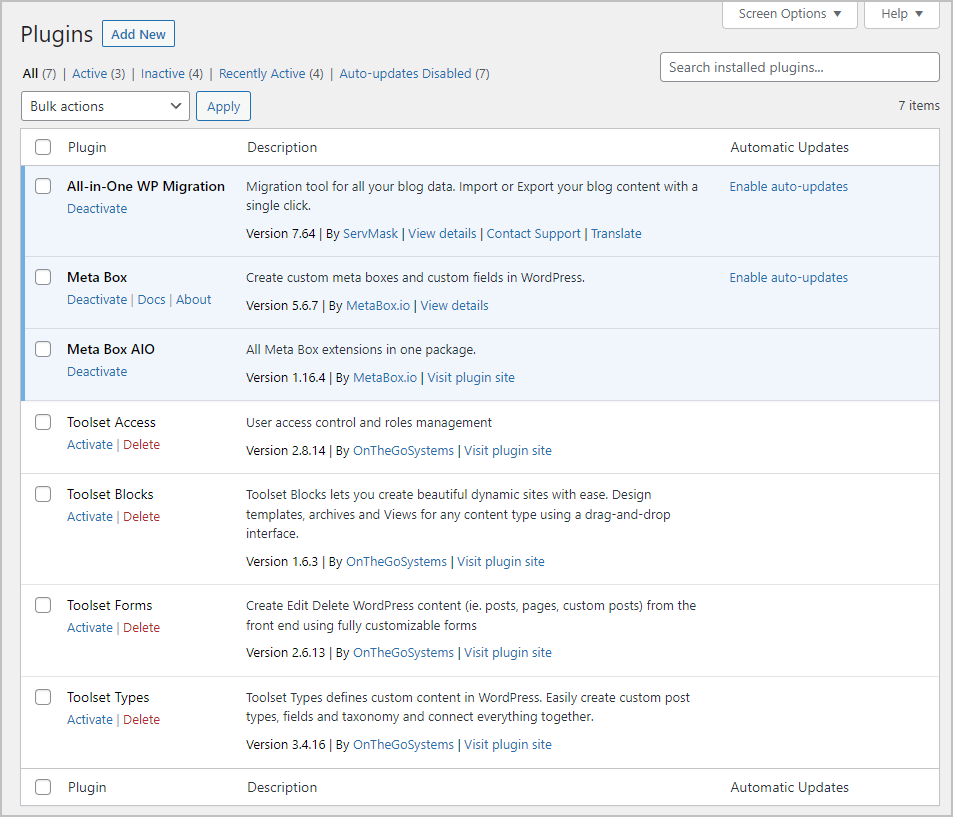Delete the Toolset Access plugin
953x817 pixels.
[x=142, y=444]
